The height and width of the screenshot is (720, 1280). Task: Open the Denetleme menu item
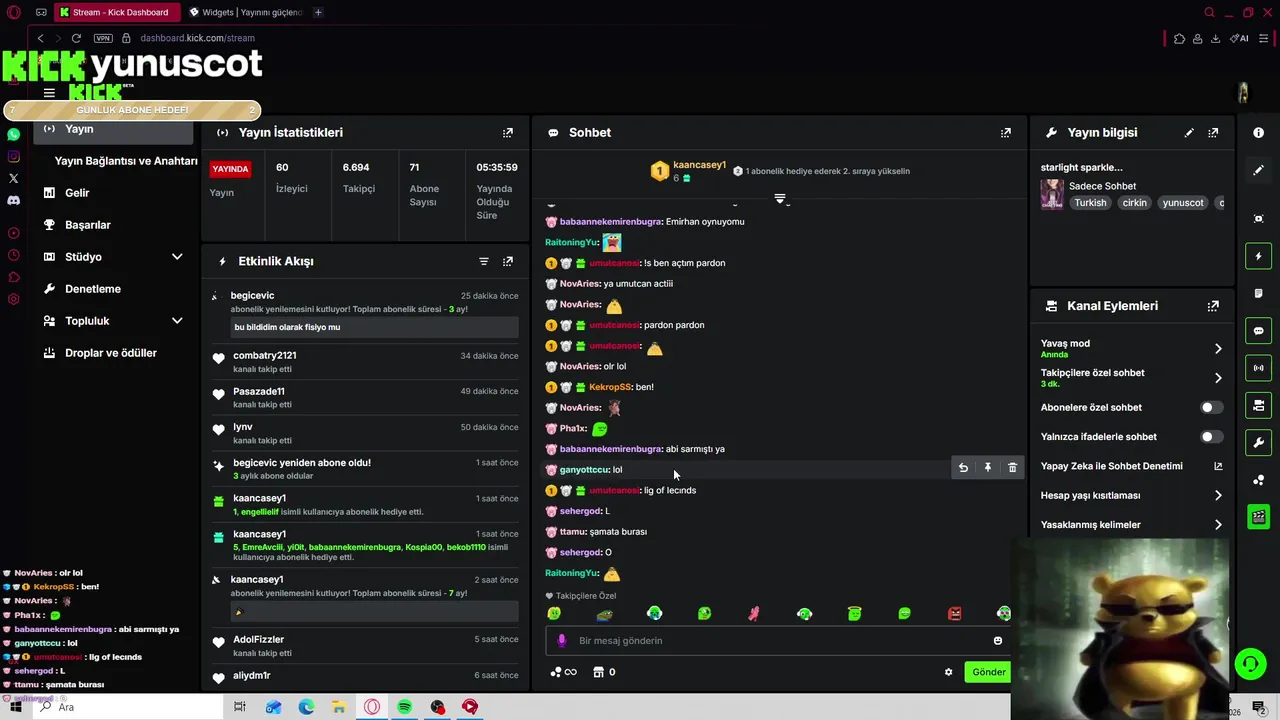93,289
